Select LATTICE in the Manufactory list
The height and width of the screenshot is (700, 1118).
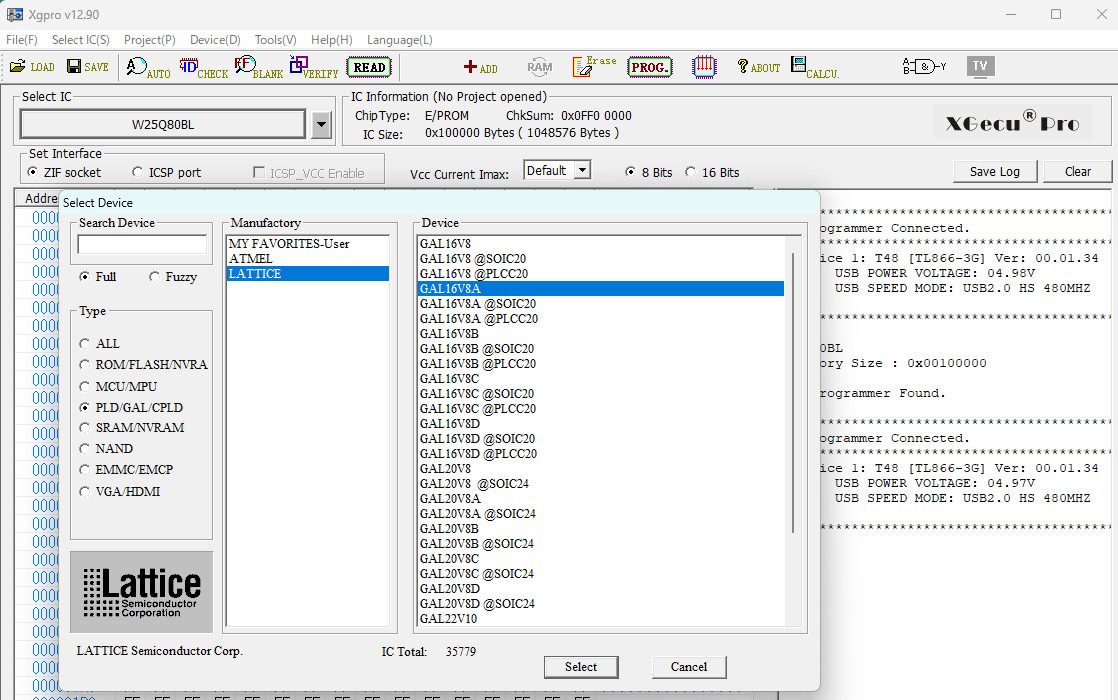(307, 274)
